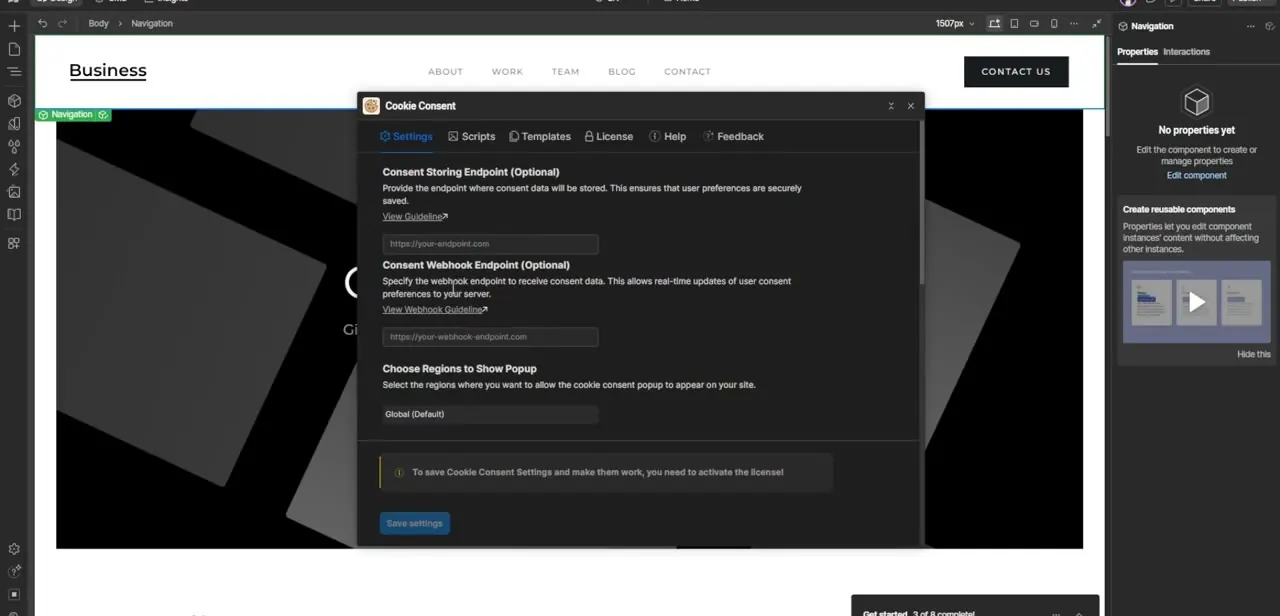Switch to the Interactions tab
Viewport: 1280px width, 616px height.
point(1186,52)
